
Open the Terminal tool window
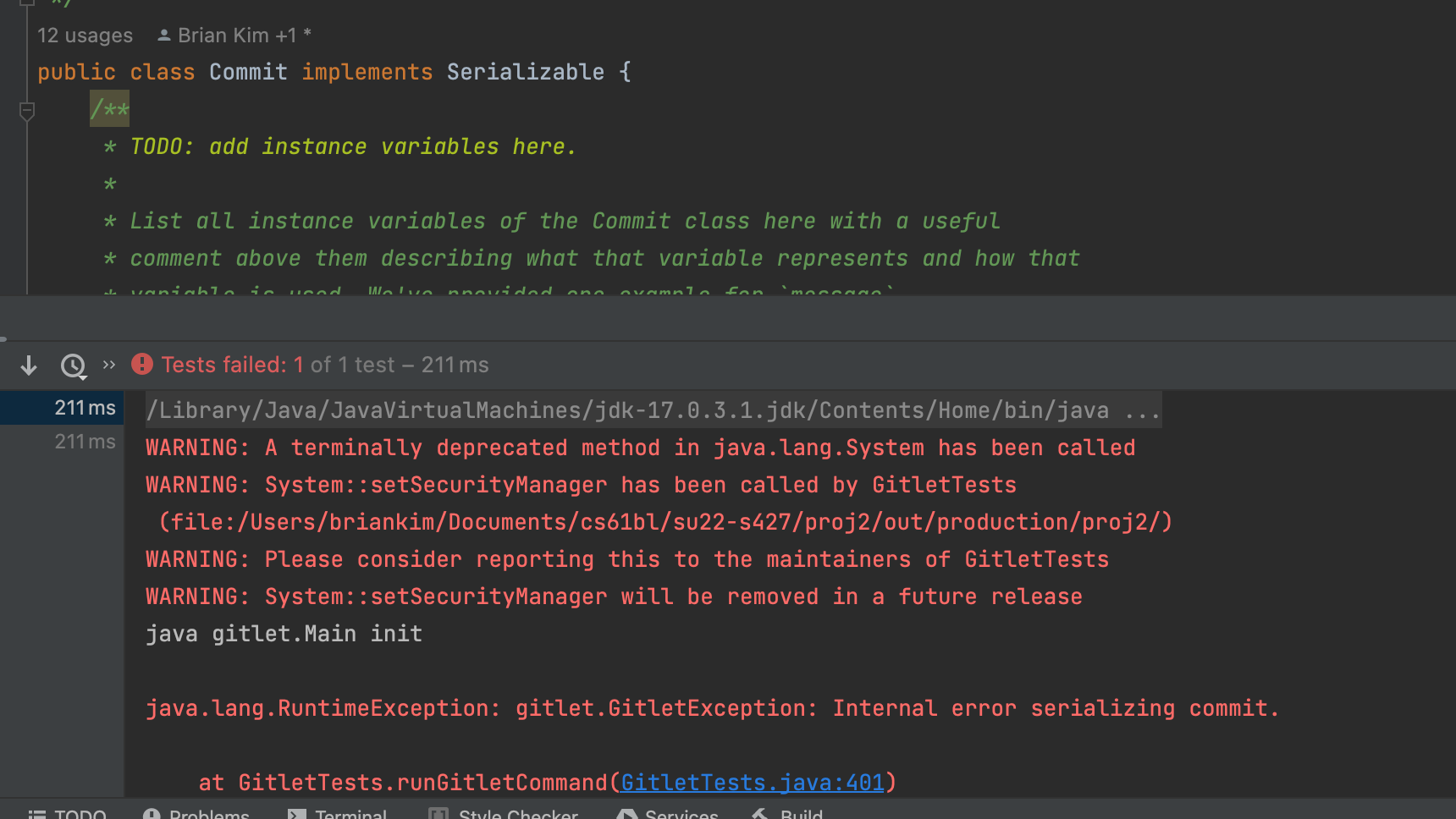coord(337,814)
